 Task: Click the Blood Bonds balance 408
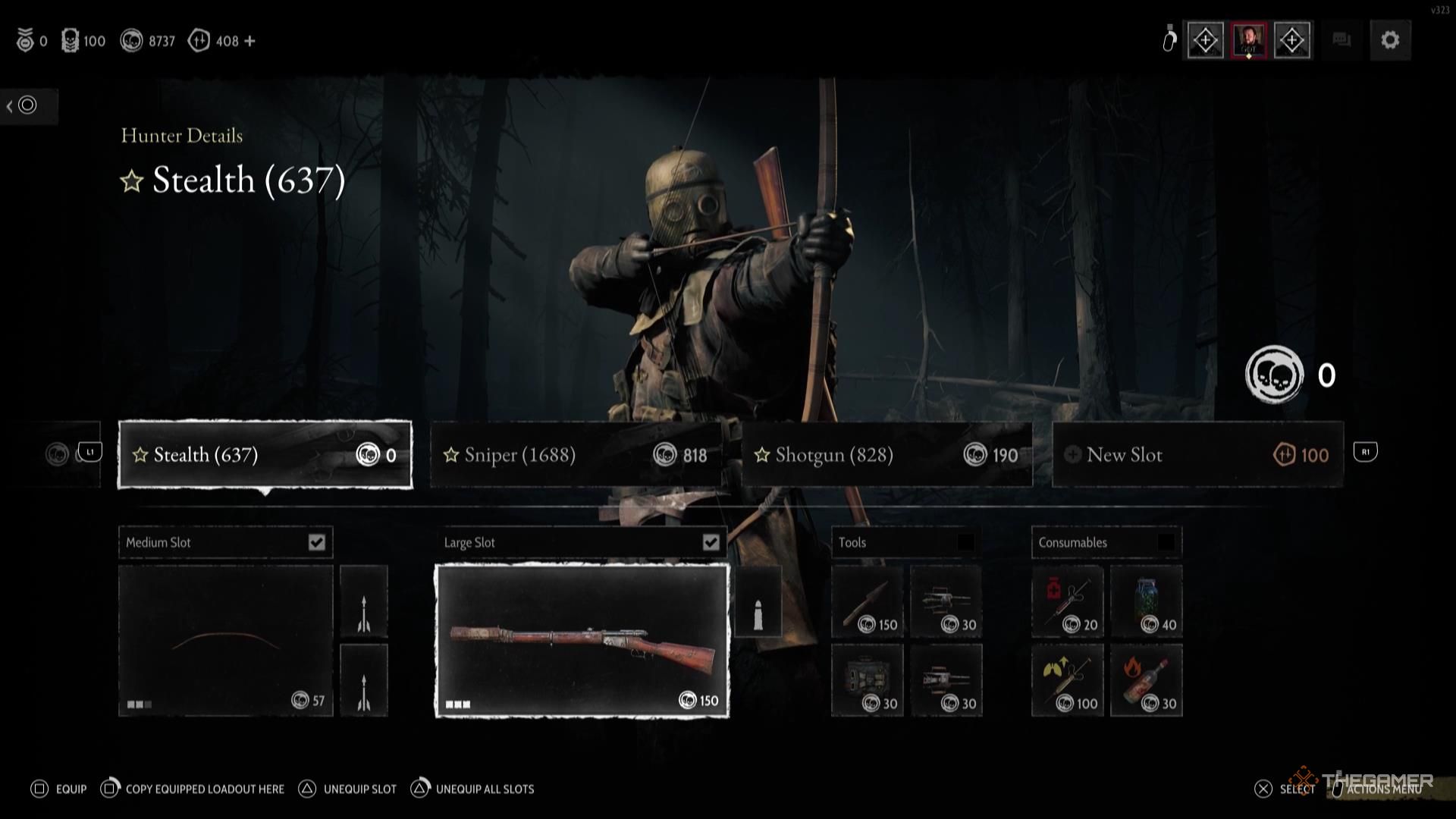[x=214, y=41]
